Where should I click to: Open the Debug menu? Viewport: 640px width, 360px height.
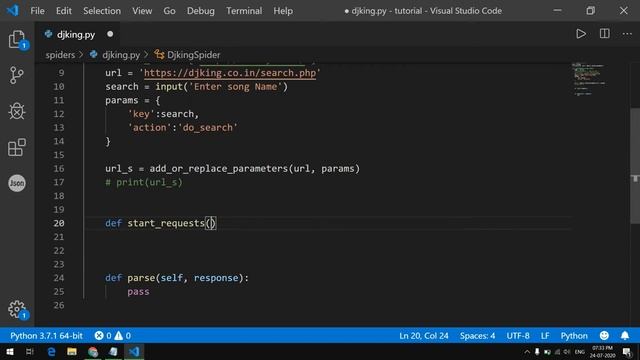pyautogui.click(x=201, y=11)
